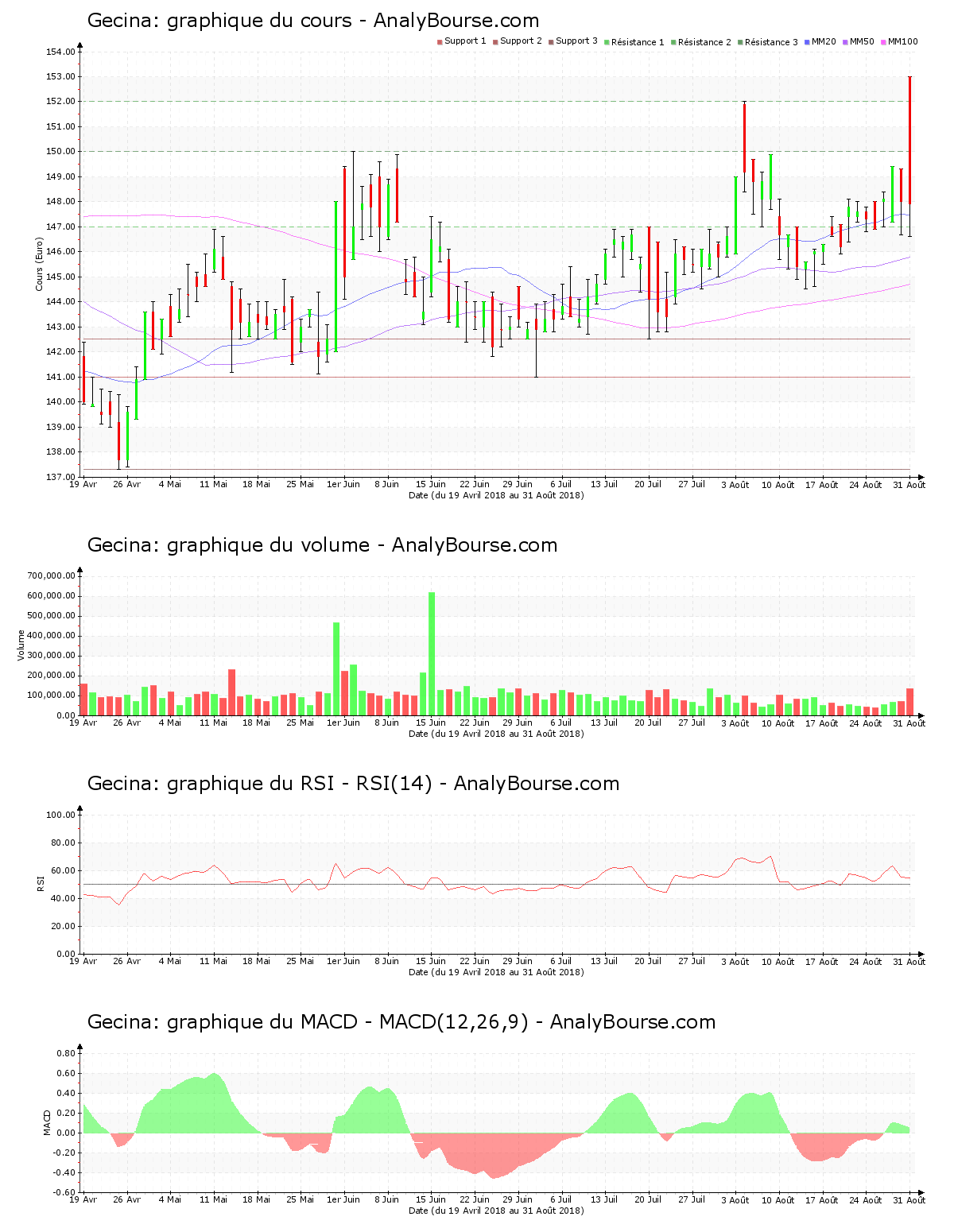Click the 137.00 price axis value
The image size is (954, 1232).
click(61, 477)
